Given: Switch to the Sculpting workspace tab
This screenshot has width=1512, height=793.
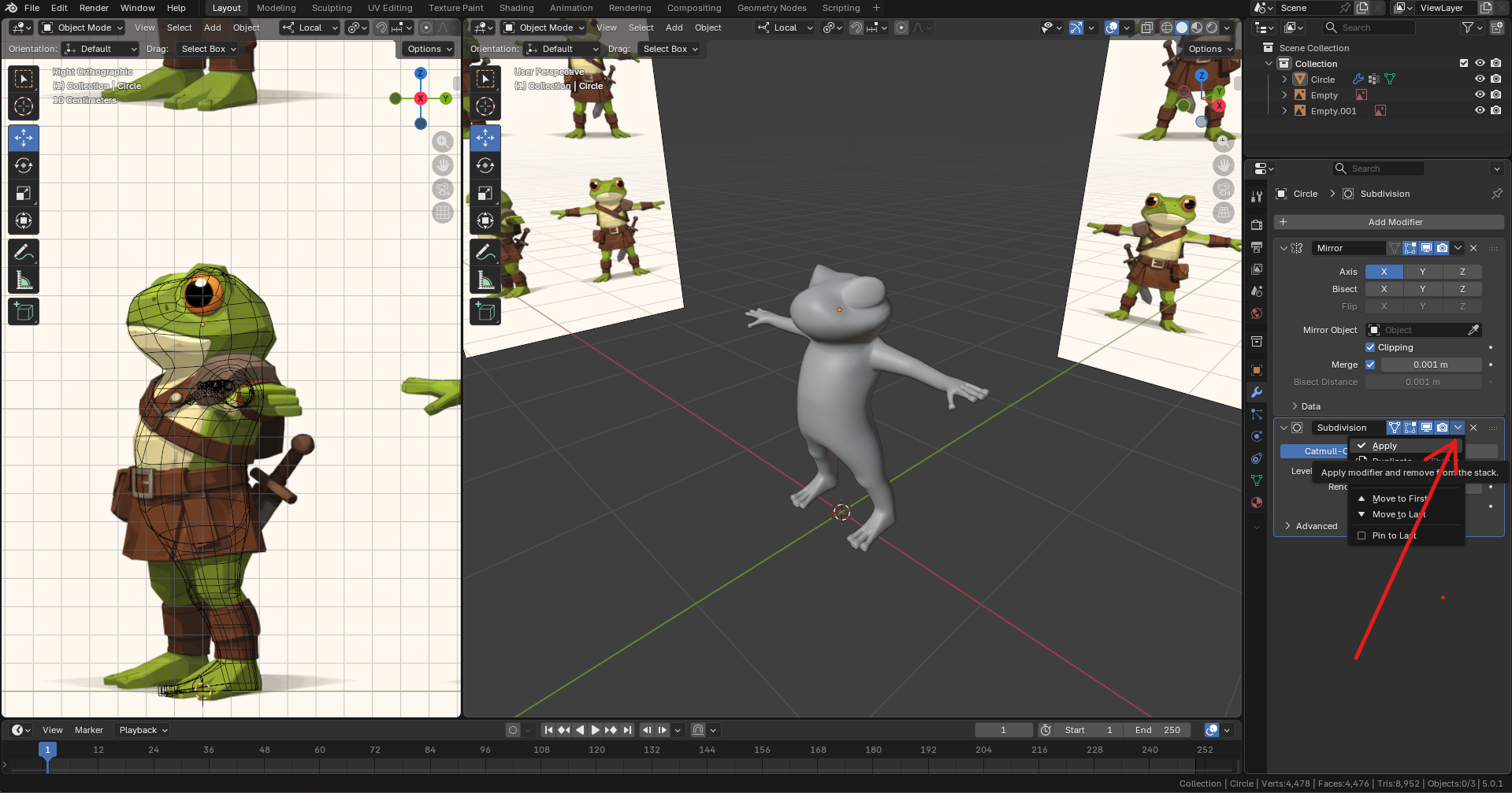Looking at the screenshot, I should tap(332, 8).
